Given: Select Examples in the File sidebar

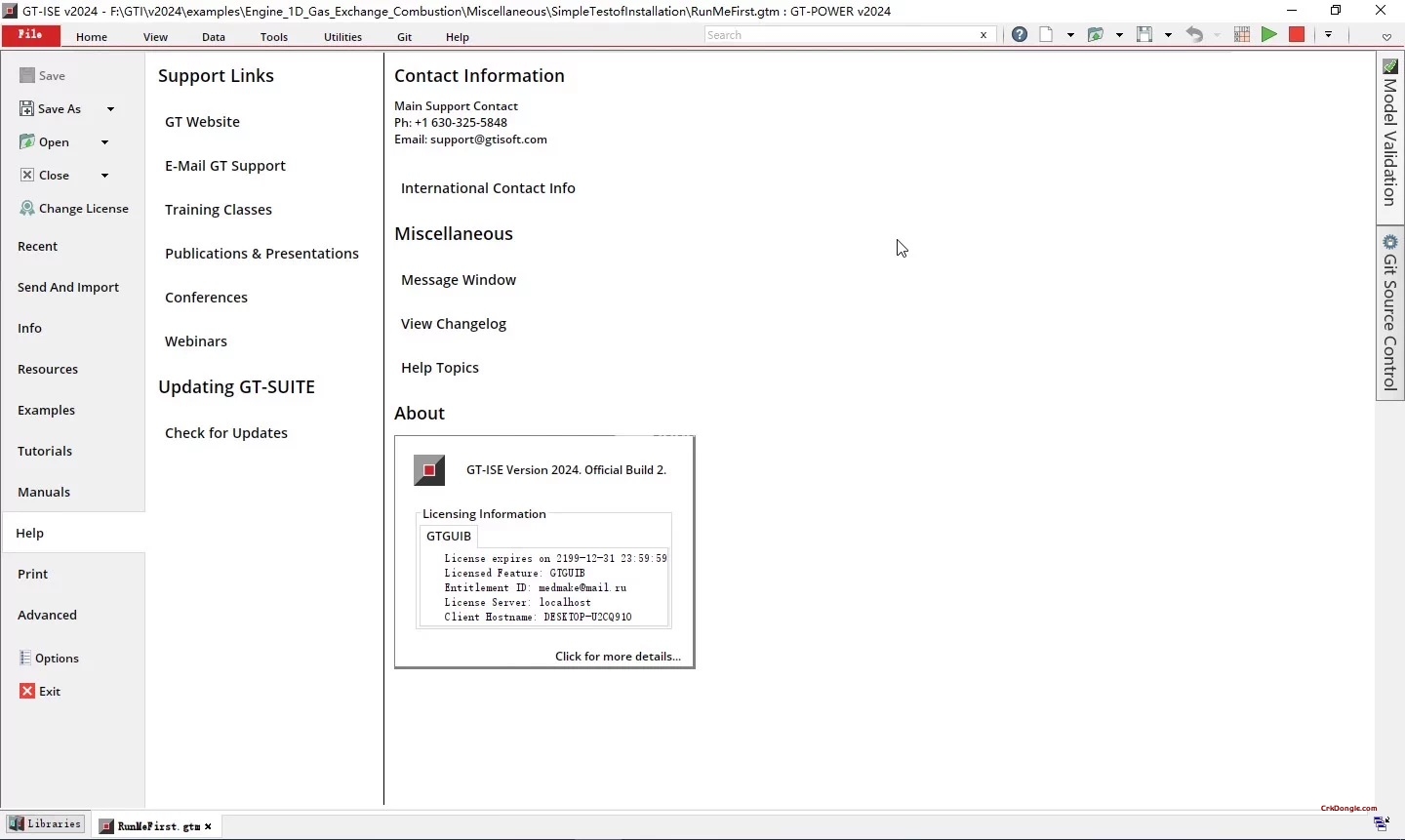Looking at the screenshot, I should point(46,411).
